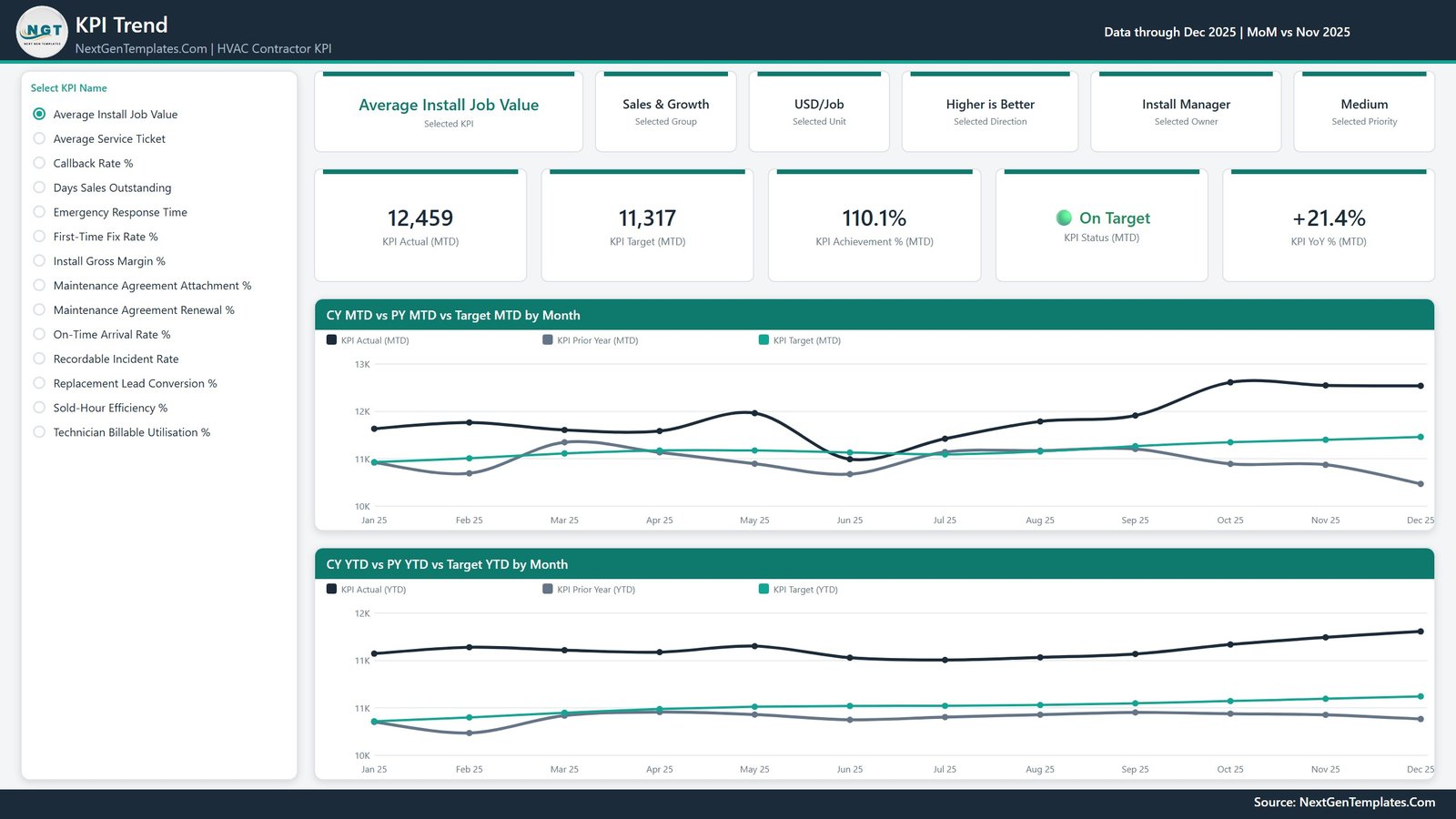This screenshot has width=1456, height=819.
Task: Click the Select KPI Name slicer header
Action: coord(68,88)
